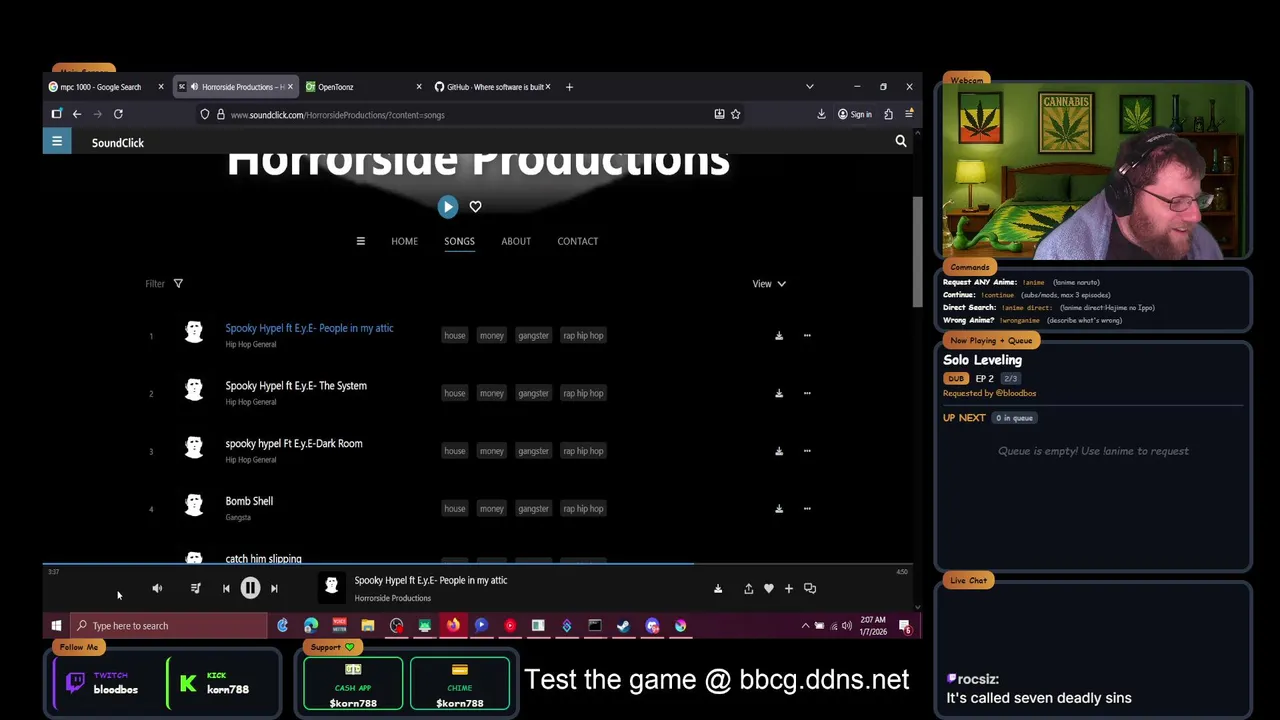Viewport: 1280px width, 720px height.
Task: Go back to the previous track
Action: (x=226, y=589)
